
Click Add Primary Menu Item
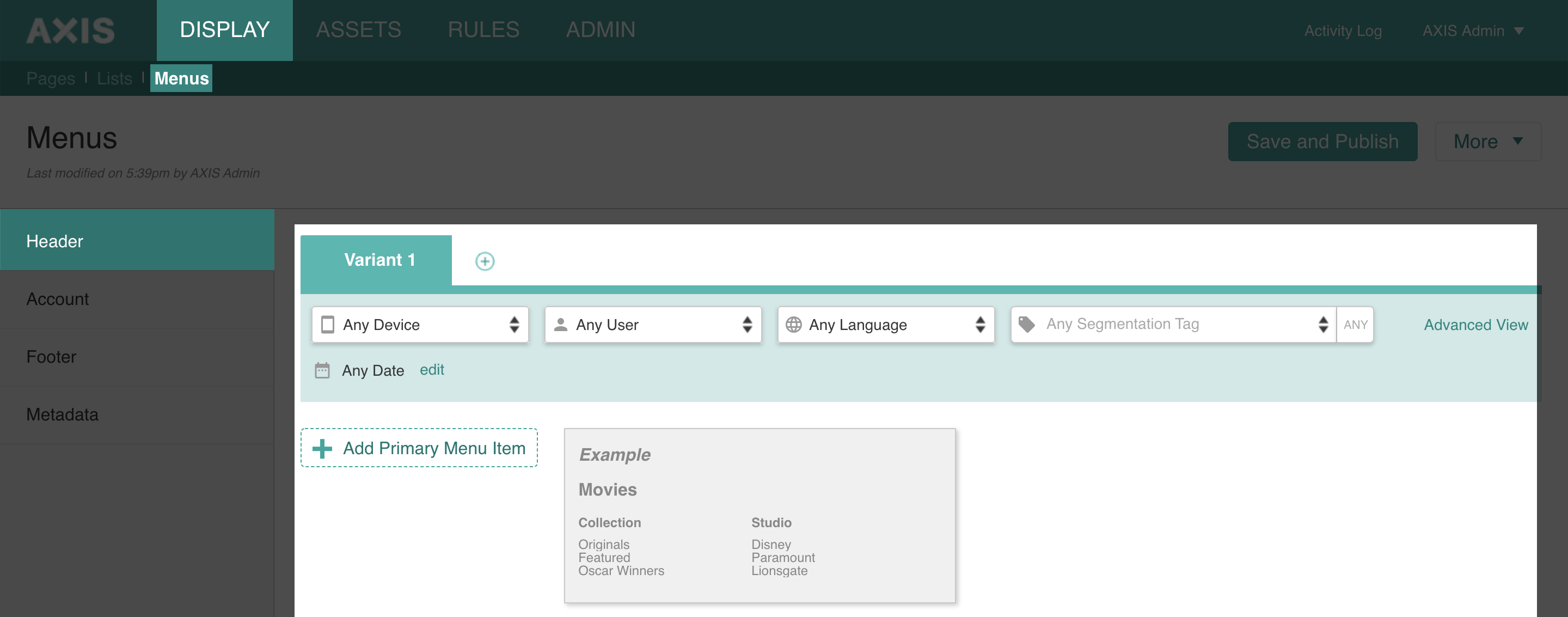point(419,448)
